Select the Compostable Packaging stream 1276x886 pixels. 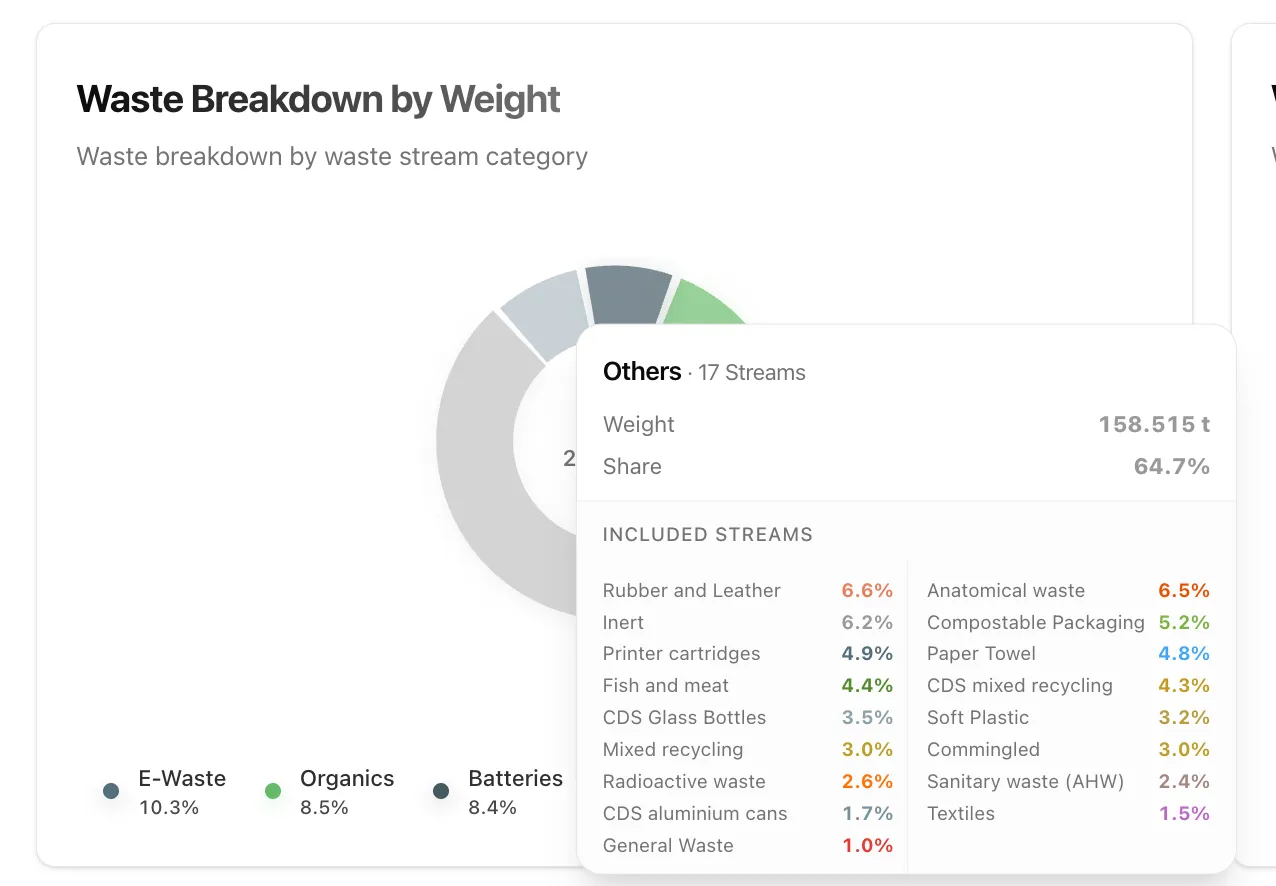[1035, 622]
